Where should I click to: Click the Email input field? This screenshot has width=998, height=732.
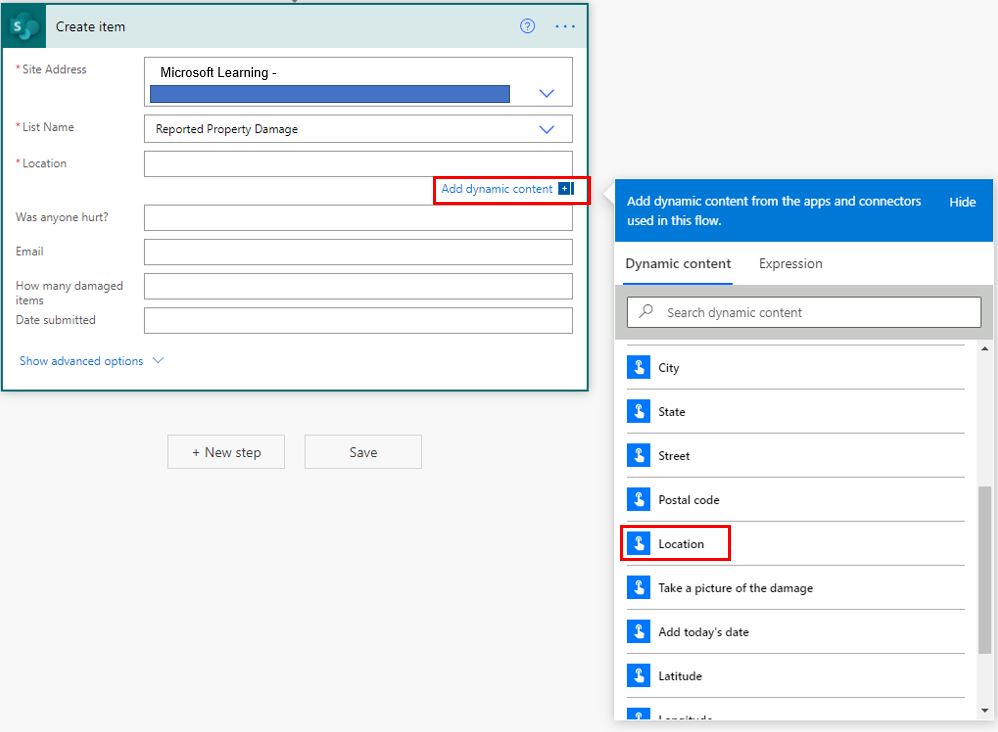point(358,252)
